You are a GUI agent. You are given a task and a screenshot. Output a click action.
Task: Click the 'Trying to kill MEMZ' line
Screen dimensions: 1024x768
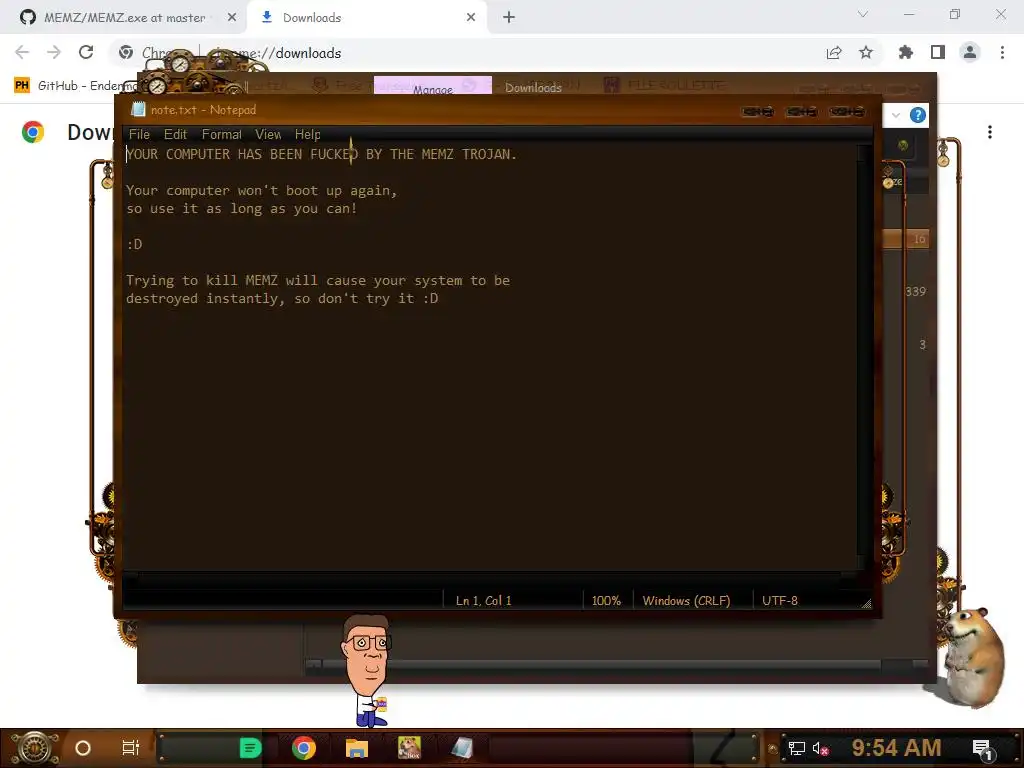(x=318, y=280)
